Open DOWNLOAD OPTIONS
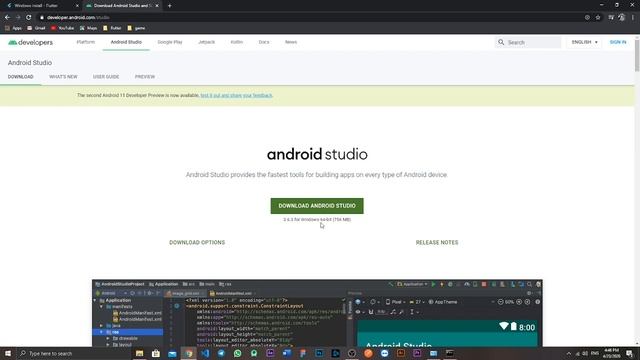Image resolution: width=640 pixels, height=360 pixels. 197,242
